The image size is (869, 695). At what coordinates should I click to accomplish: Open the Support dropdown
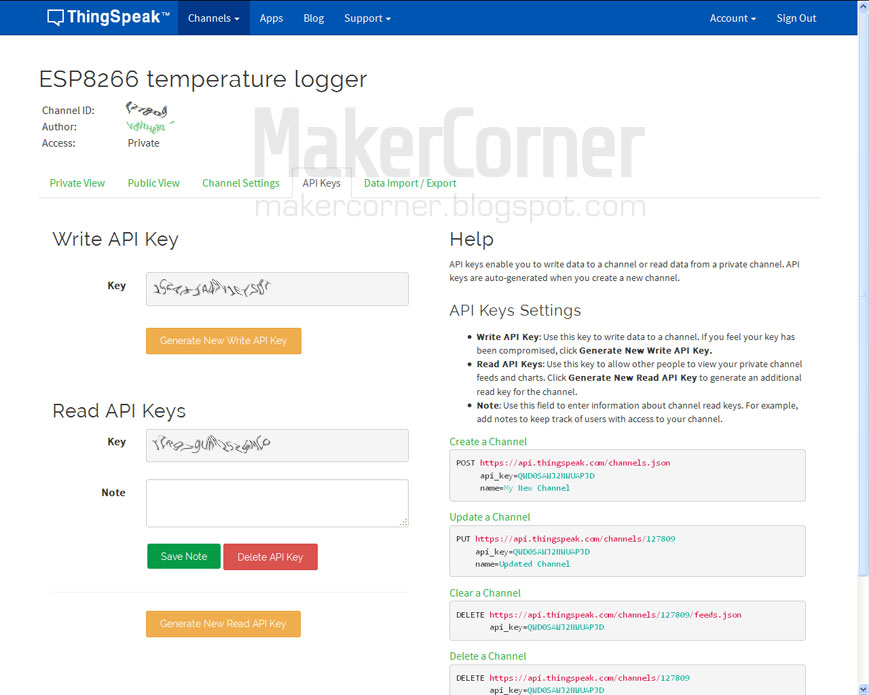tap(366, 17)
